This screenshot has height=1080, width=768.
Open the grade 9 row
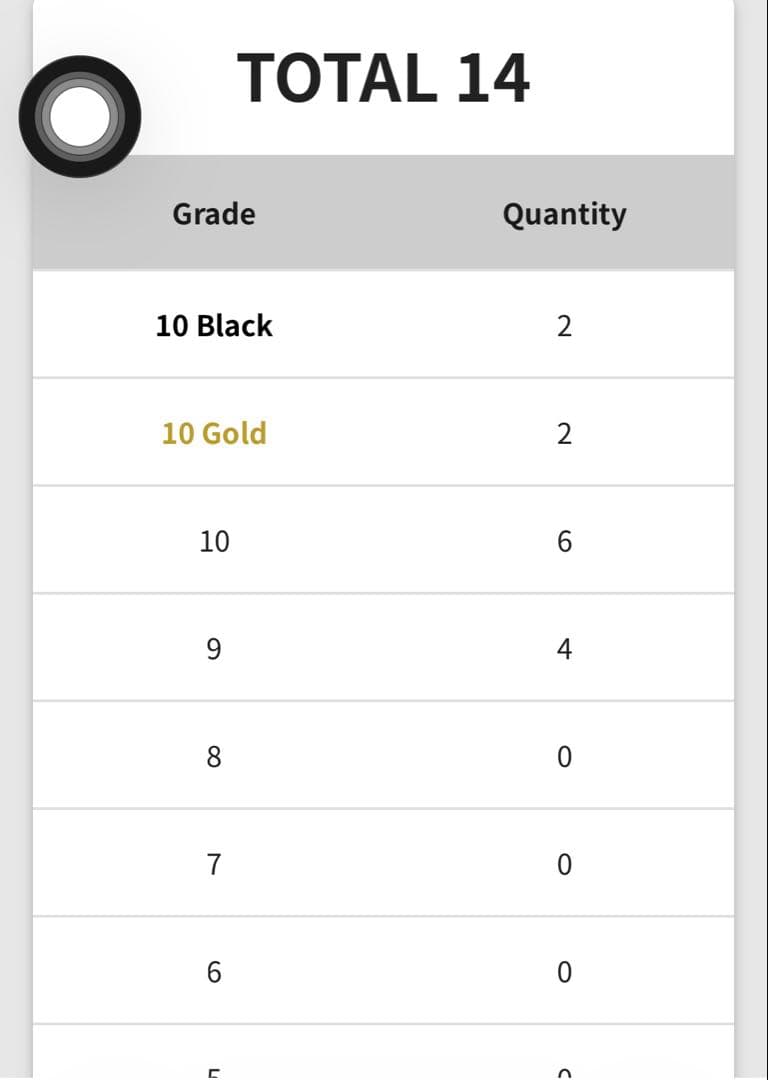214,649
